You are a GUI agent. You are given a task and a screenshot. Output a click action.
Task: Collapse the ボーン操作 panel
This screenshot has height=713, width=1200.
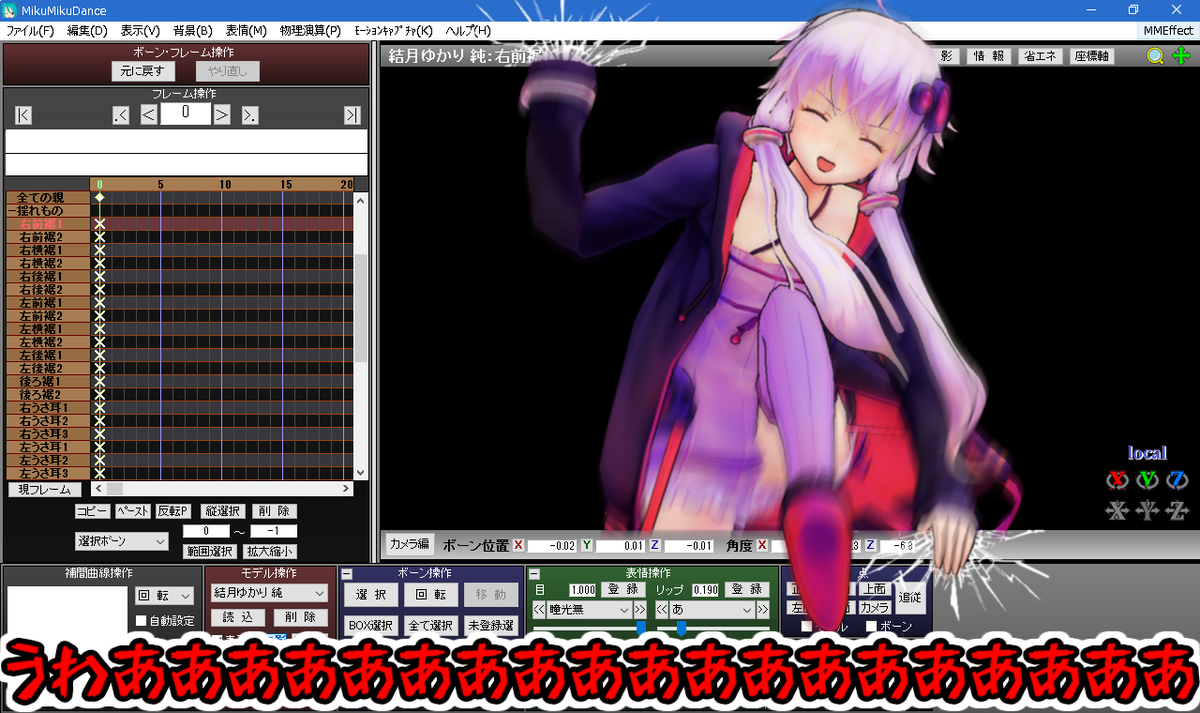click(x=347, y=574)
